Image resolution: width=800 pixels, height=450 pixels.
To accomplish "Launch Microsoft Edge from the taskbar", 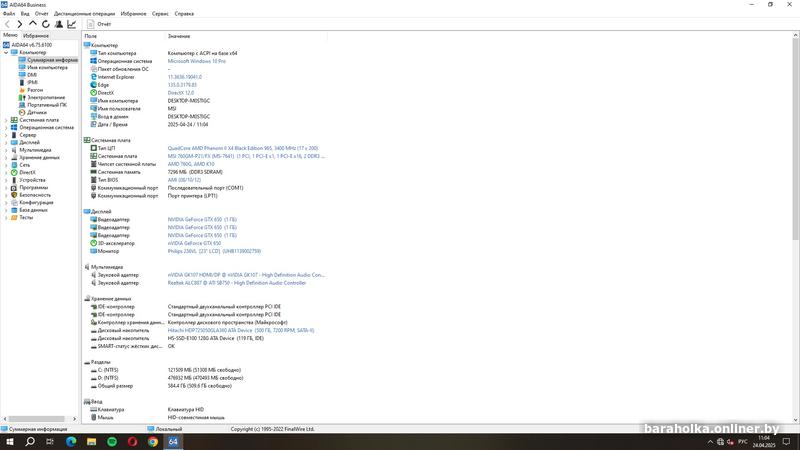I will pos(71,441).
